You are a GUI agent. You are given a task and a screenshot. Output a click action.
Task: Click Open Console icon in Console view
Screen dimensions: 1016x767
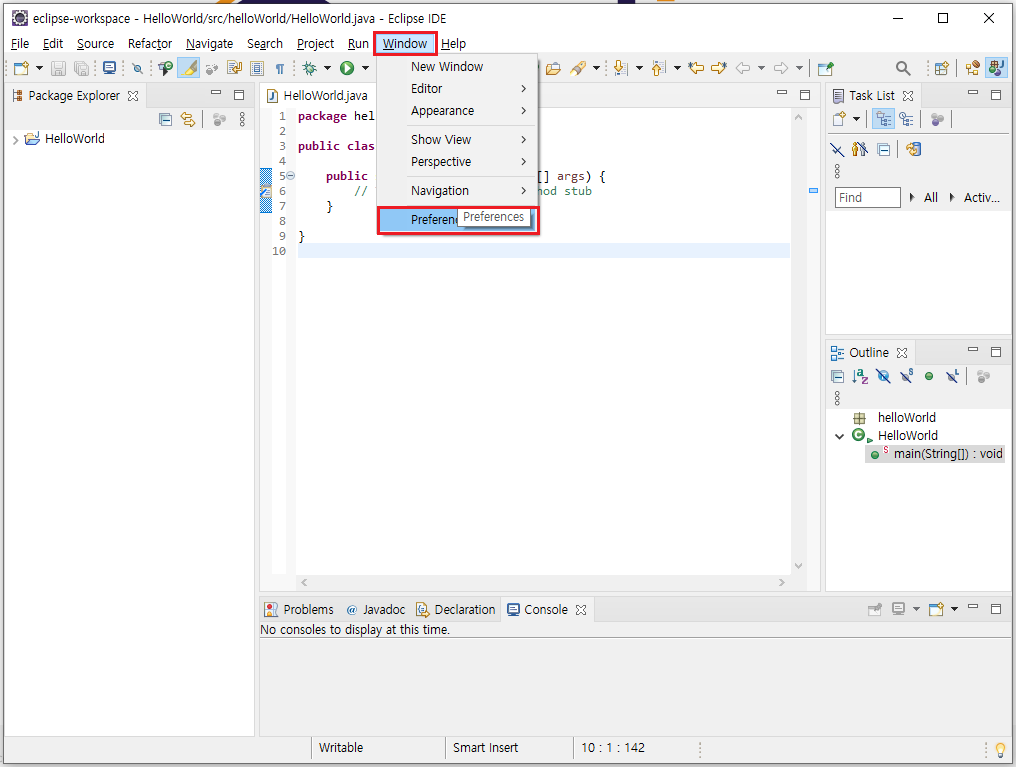[936, 609]
